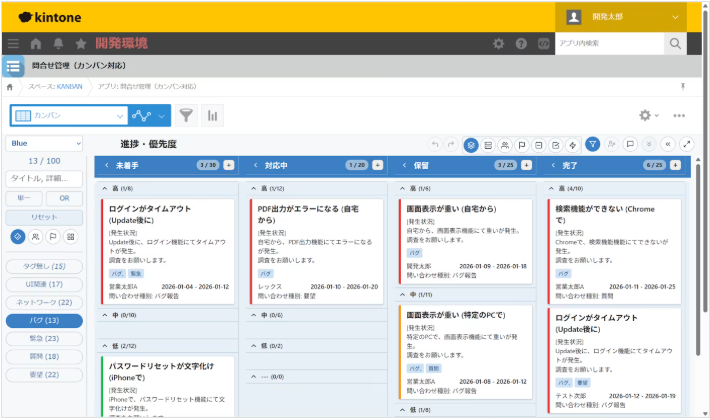
Task: Open the bar chart aggregate icon
Action: tap(212, 115)
